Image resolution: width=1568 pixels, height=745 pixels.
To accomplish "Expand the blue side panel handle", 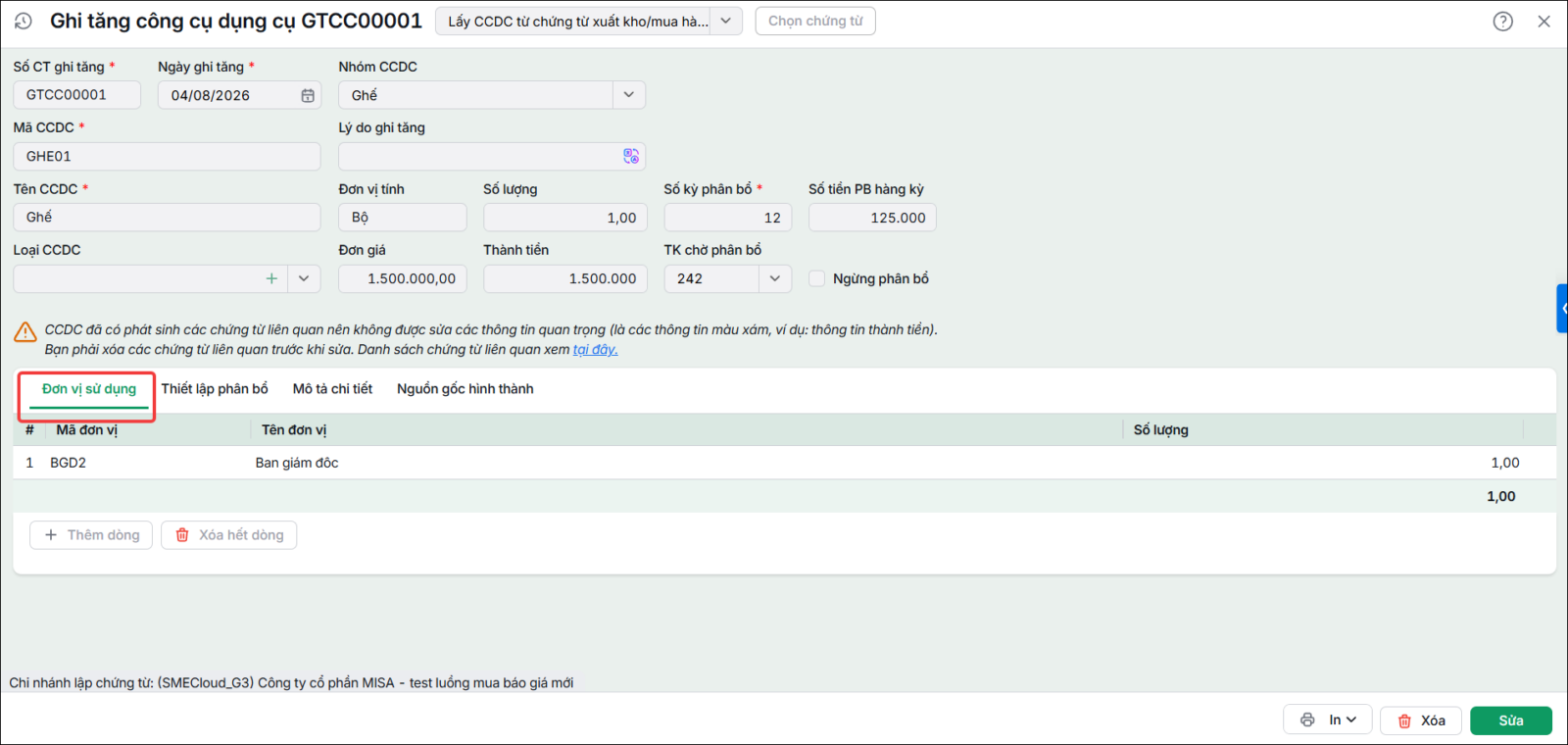I will click(x=1562, y=309).
